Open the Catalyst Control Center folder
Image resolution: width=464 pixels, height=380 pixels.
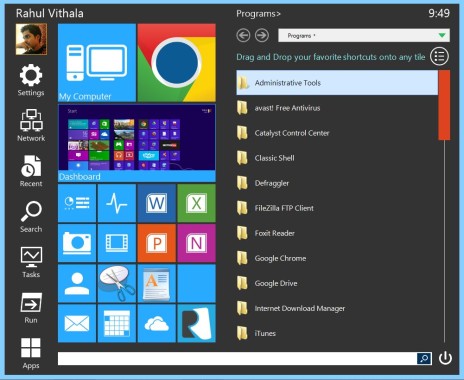pyautogui.click(x=337, y=133)
